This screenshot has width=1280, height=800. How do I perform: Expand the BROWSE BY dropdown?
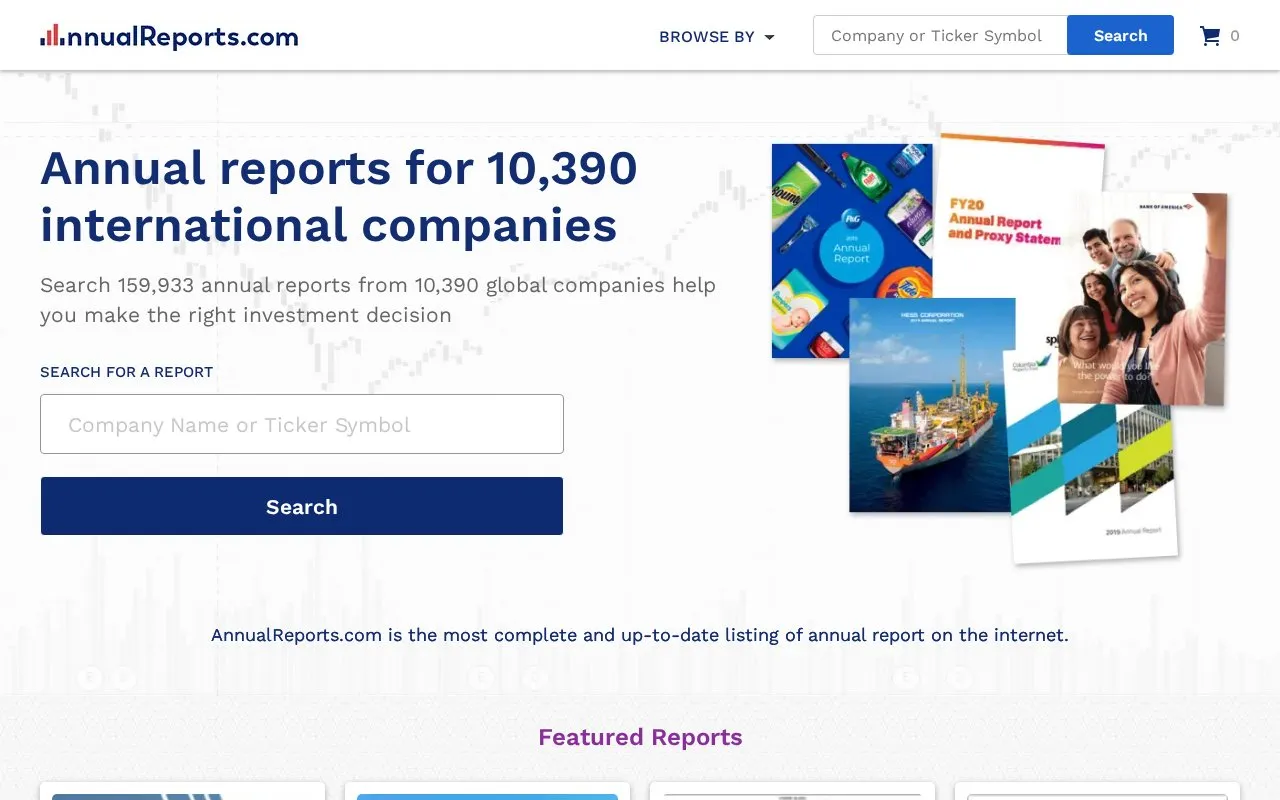(717, 37)
